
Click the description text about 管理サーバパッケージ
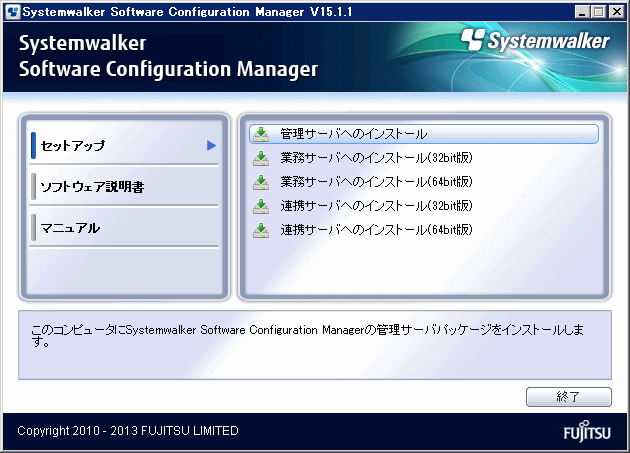tap(307, 336)
